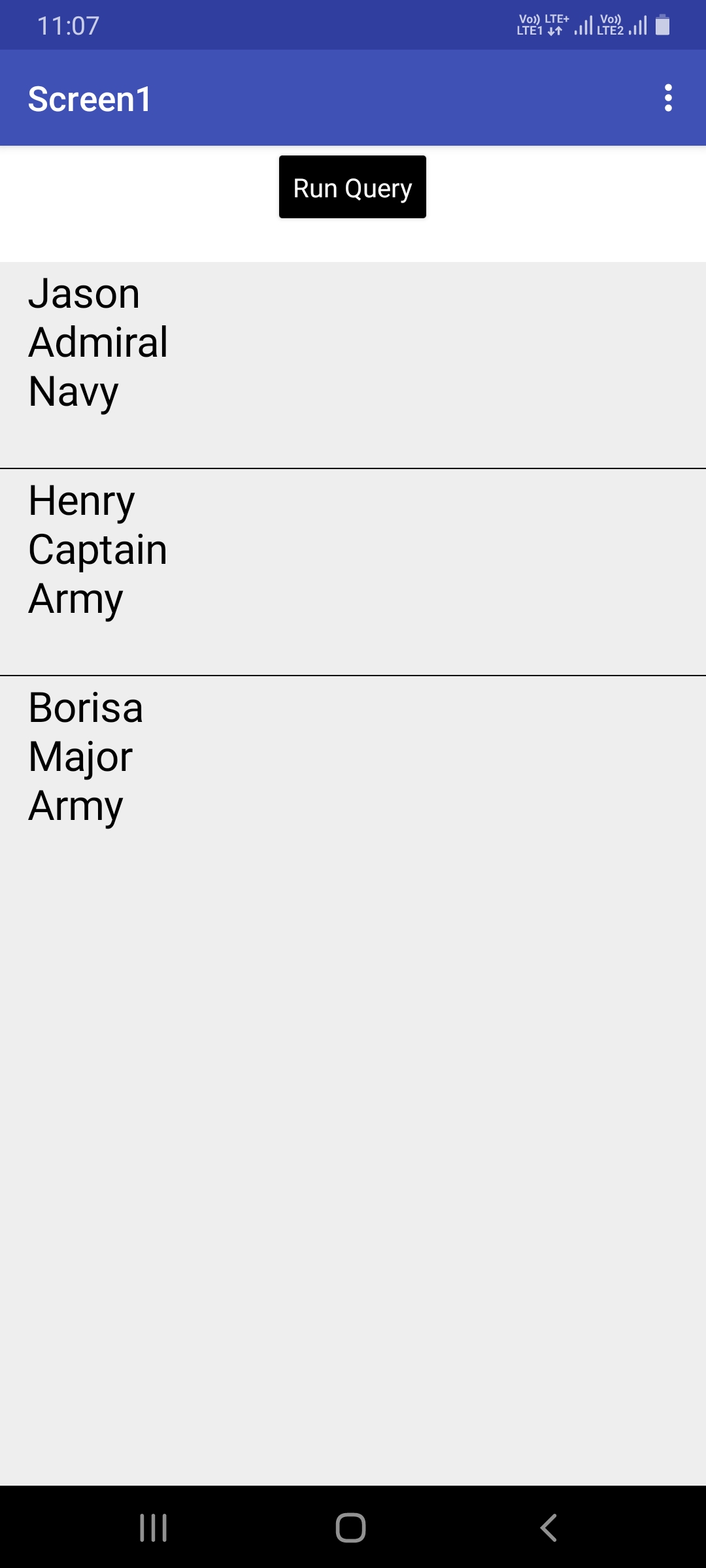
Task: Tap the Major rank text
Action: click(x=80, y=757)
